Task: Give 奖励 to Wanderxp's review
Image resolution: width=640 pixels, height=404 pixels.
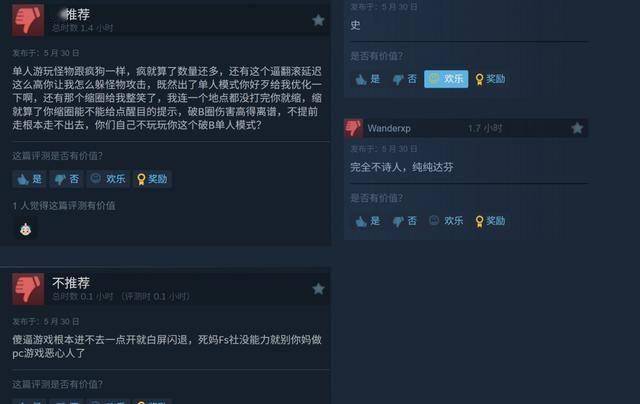Action: pyautogui.click(x=490, y=221)
